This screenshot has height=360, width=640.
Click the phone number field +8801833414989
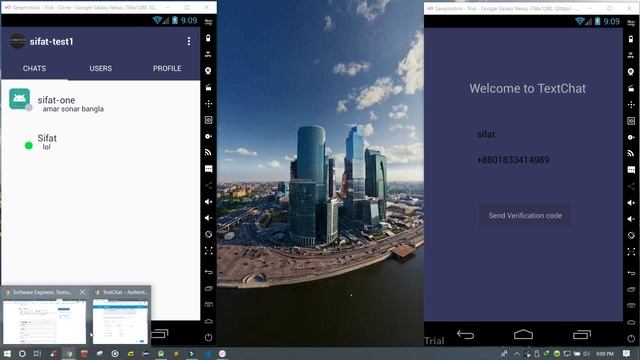pos(524,160)
